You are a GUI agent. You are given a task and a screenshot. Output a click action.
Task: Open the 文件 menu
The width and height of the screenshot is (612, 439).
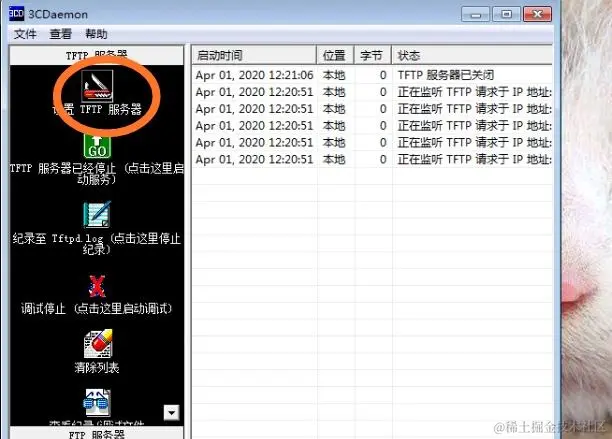tap(25, 34)
